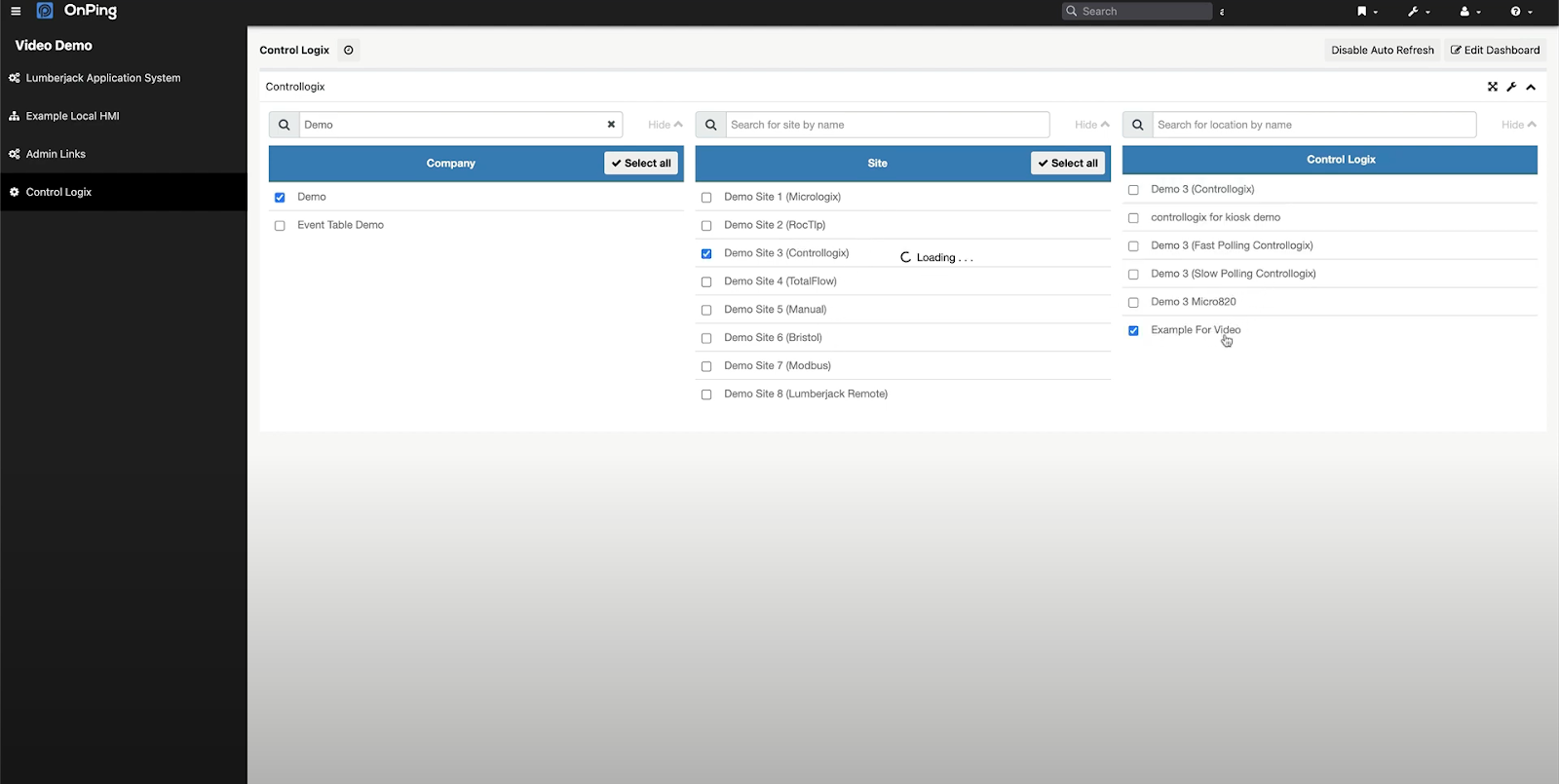Click the Site column header
This screenshot has width=1559, height=784.
877,164
